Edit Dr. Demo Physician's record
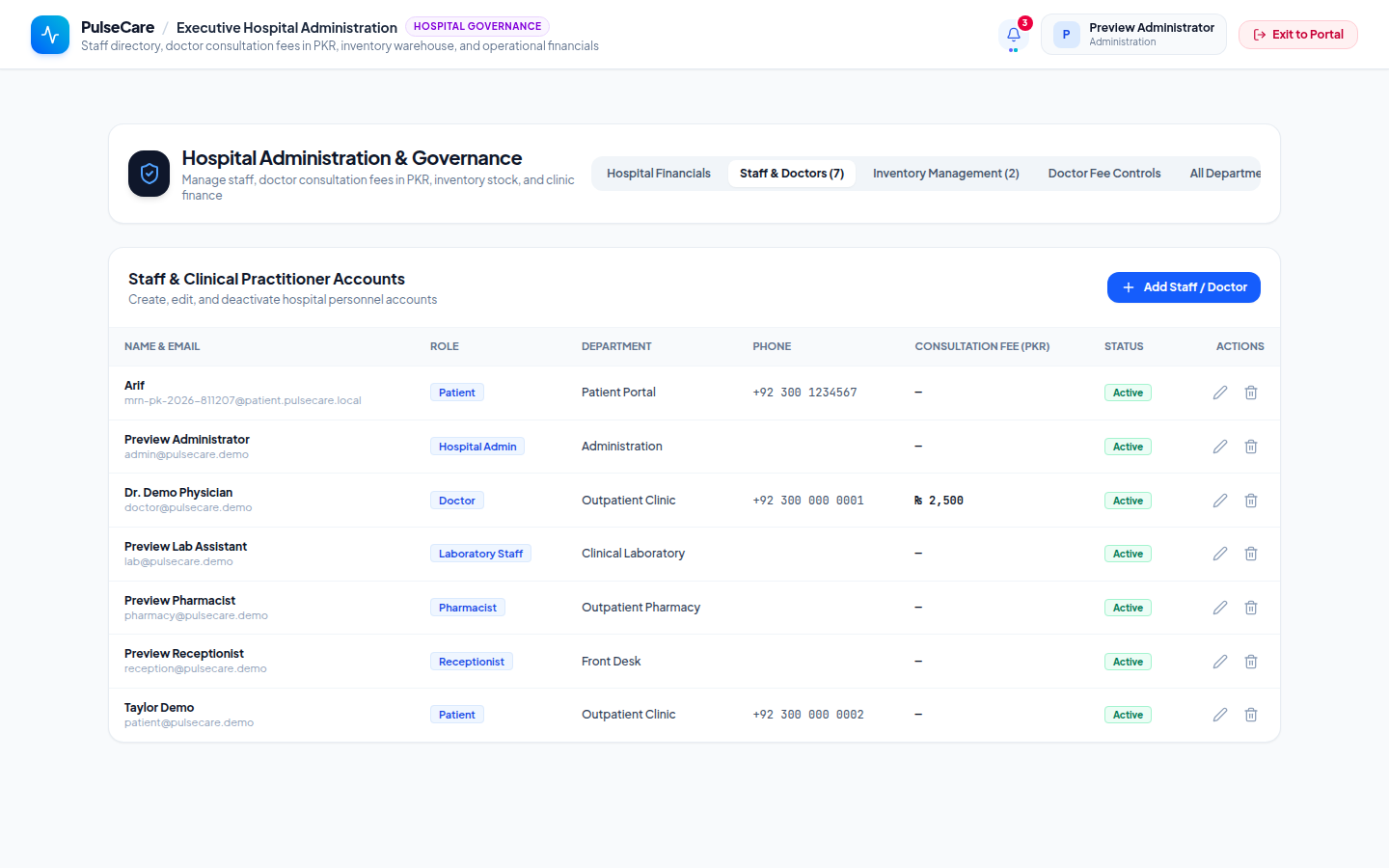Viewport: 1389px width, 868px height. tap(1220, 501)
